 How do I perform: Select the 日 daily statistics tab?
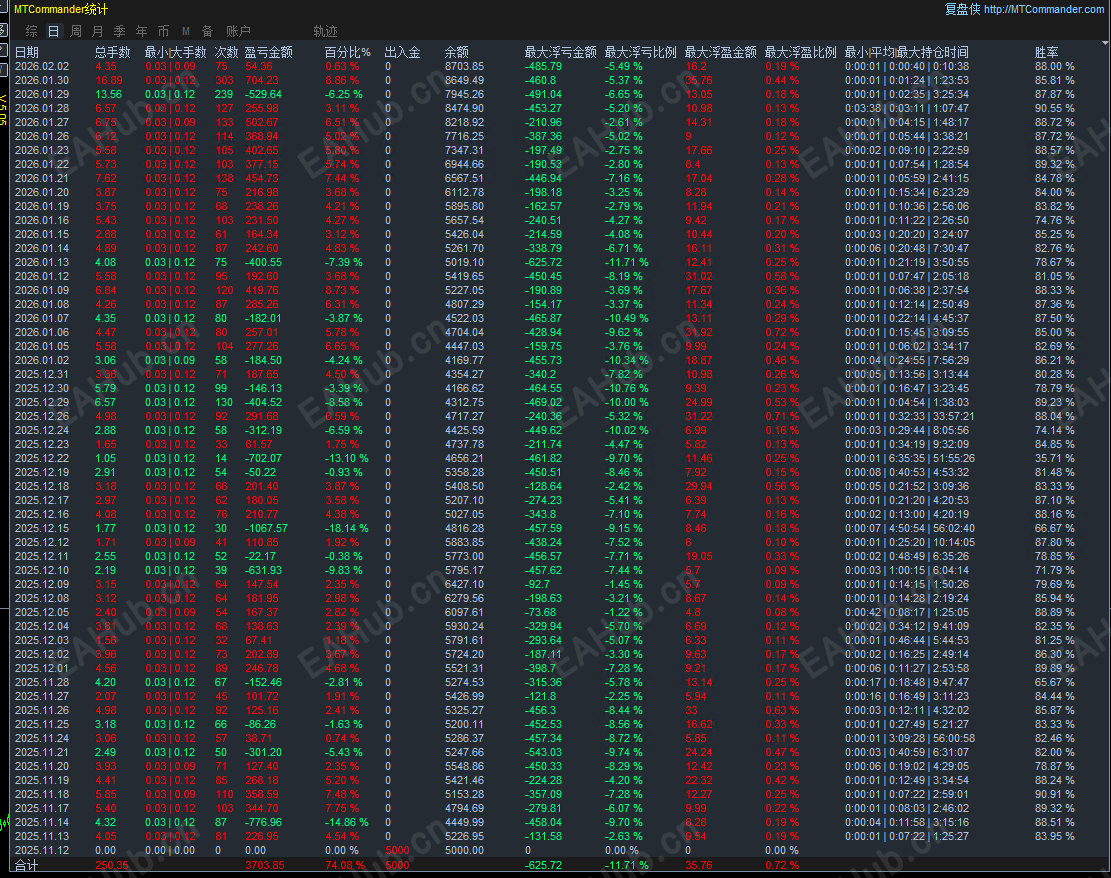tap(53, 31)
